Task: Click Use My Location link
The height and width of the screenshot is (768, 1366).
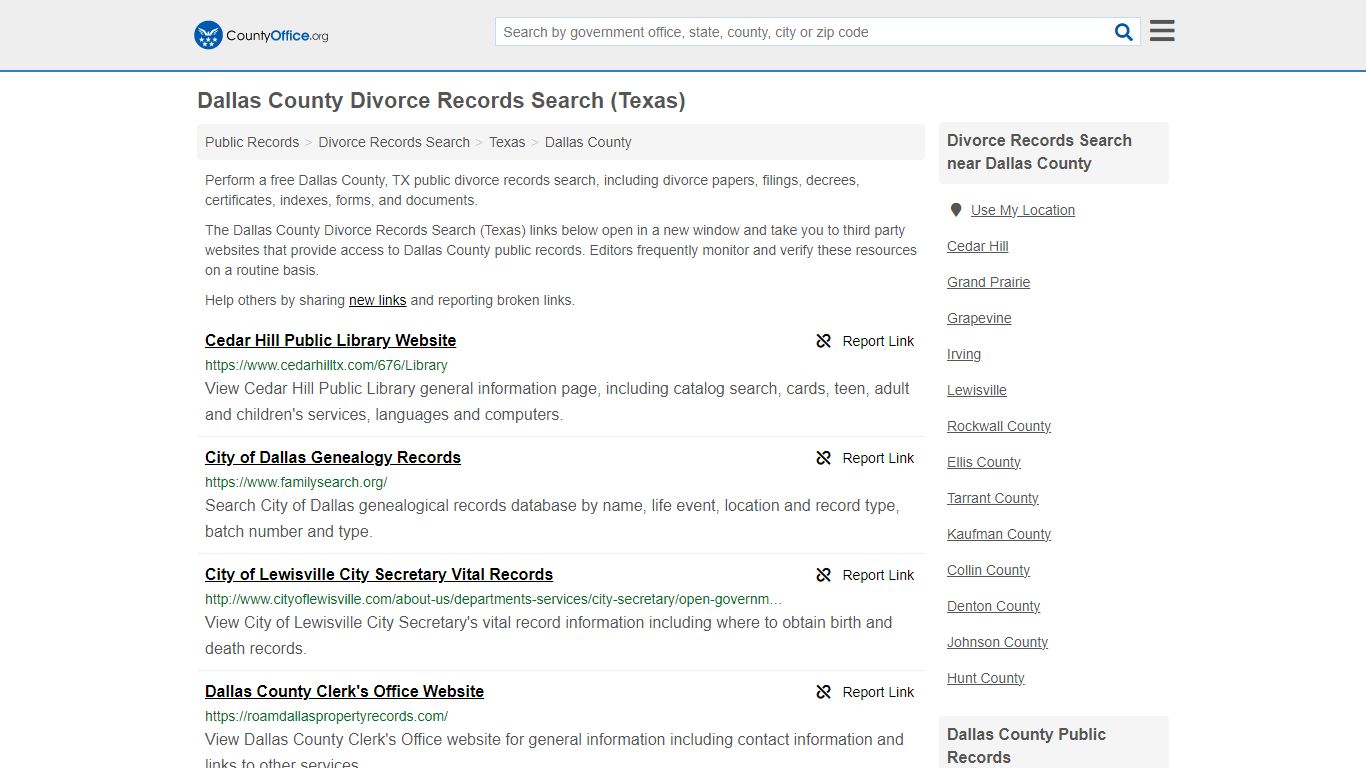Action: tap(1023, 210)
